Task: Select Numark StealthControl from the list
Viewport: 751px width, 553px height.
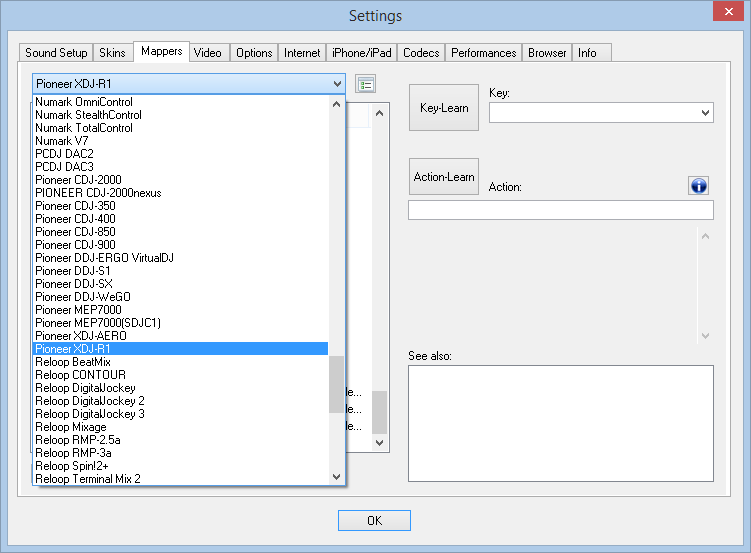Action: click(181, 115)
